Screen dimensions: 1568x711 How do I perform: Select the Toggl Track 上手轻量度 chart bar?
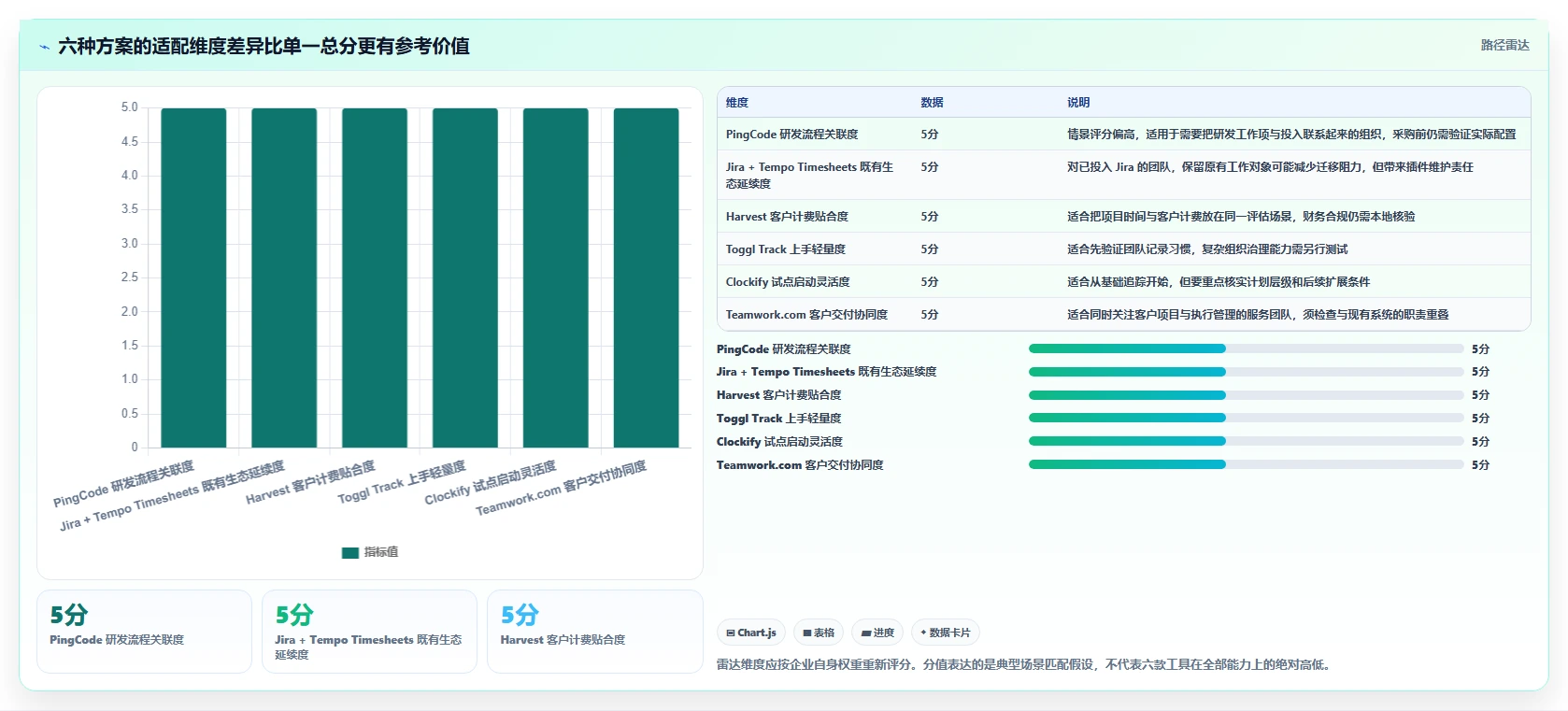pos(465,277)
